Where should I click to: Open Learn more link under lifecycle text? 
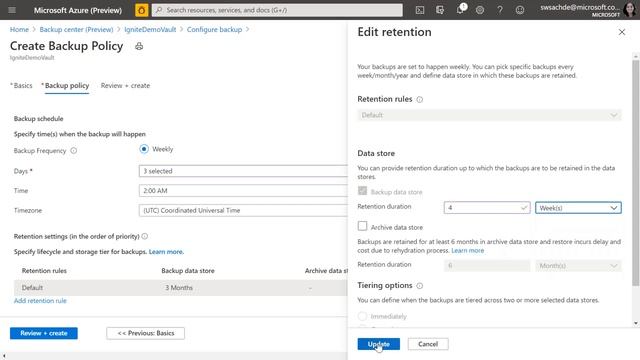pos(166,252)
